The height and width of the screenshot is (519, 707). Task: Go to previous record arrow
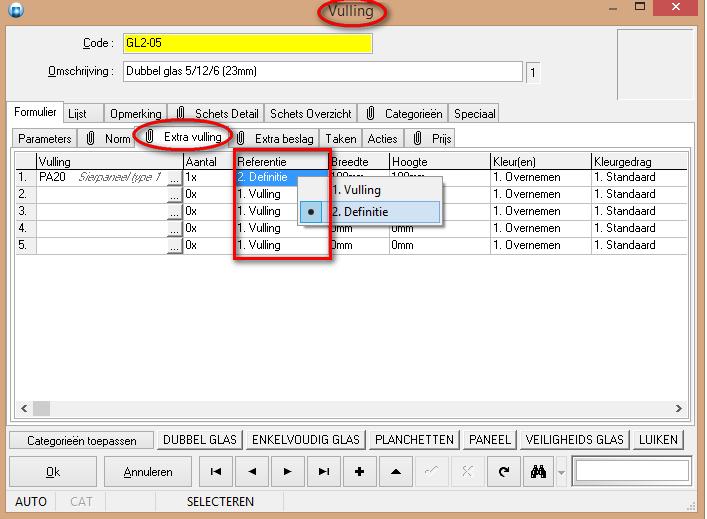tap(252, 472)
